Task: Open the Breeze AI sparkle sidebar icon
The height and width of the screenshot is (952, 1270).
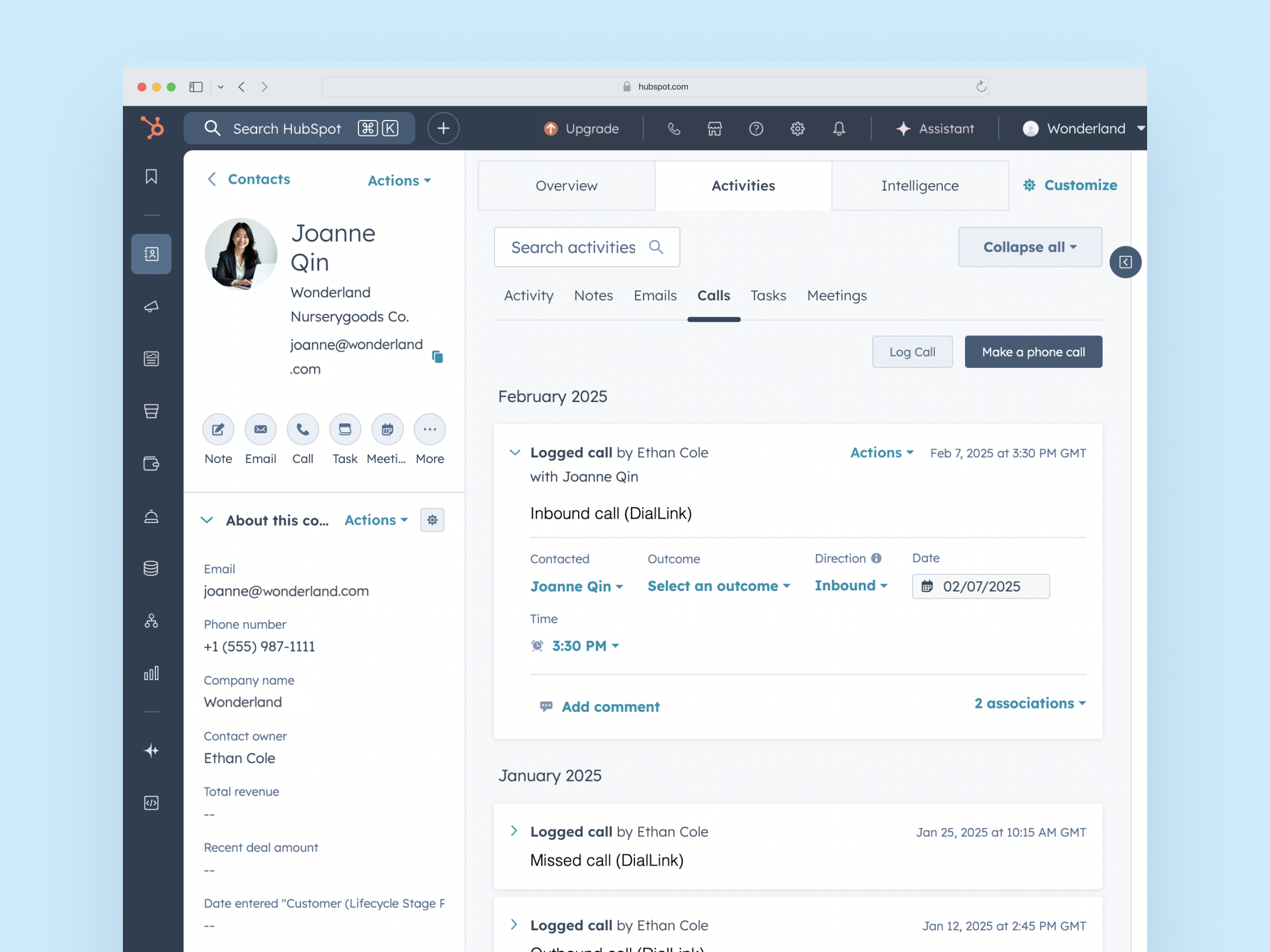Action: (151, 750)
